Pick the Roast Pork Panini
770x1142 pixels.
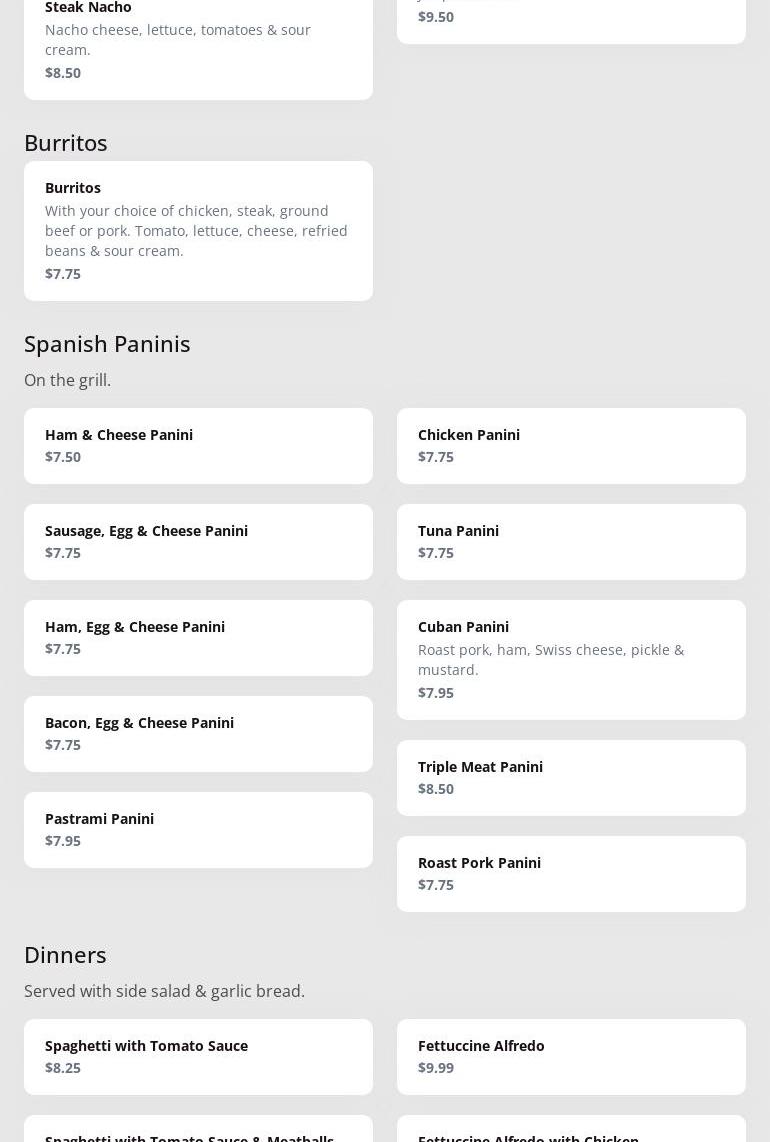point(571,874)
